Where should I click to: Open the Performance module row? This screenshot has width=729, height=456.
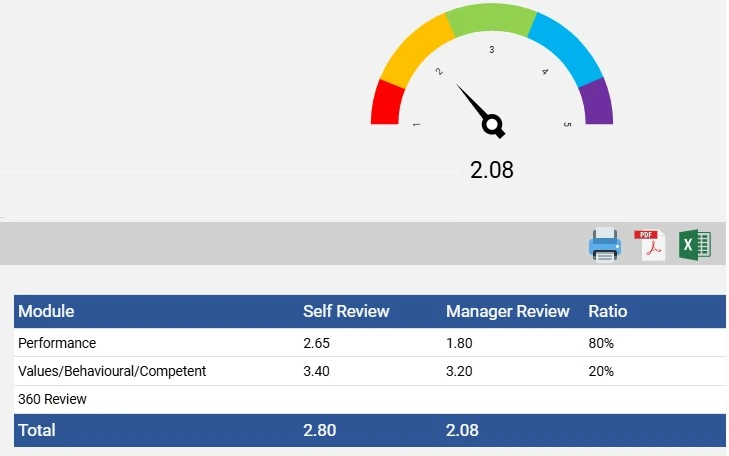point(57,343)
